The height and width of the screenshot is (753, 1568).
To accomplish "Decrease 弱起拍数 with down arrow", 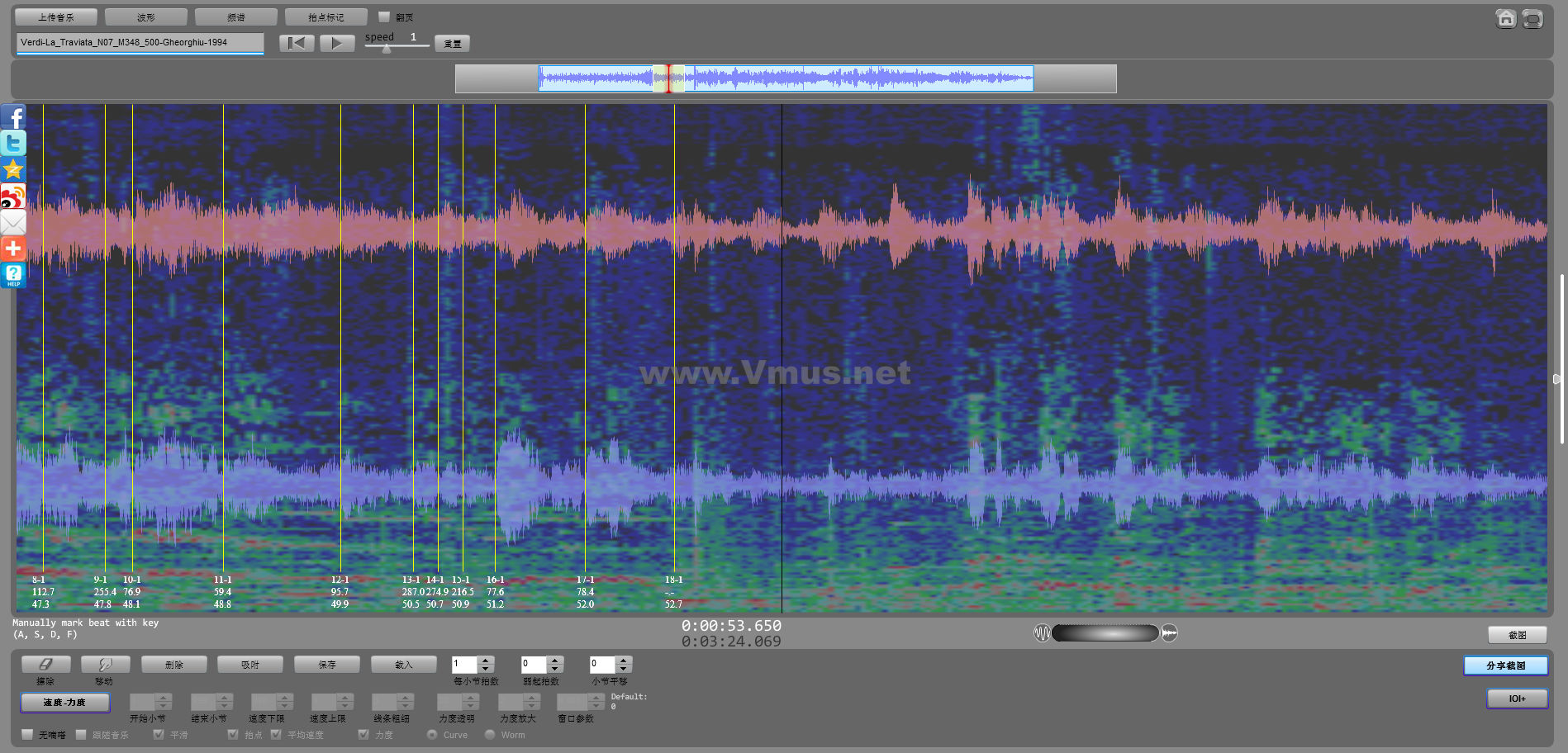I will pyautogui.click(x=555, y=668).
